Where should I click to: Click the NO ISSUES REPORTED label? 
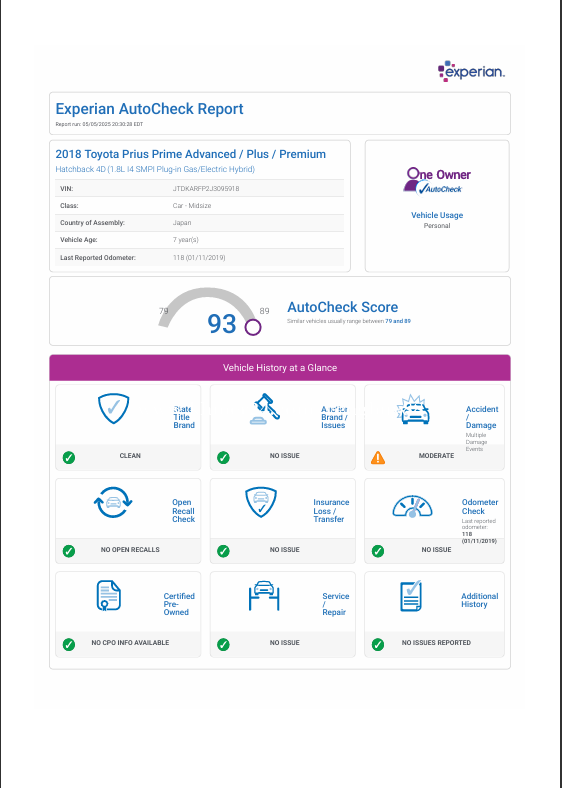(x=436, y=643)
